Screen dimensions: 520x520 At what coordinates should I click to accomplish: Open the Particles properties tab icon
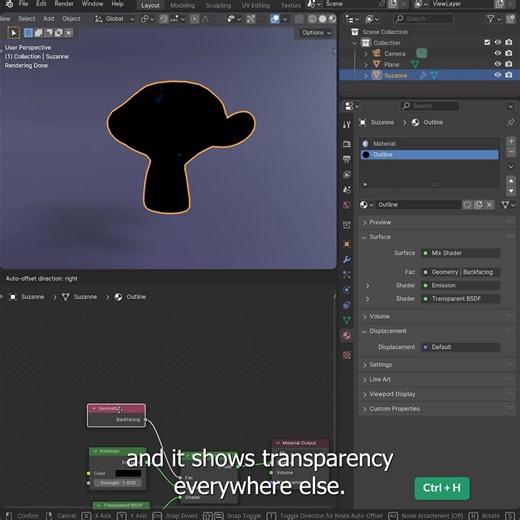[x=347, y=274]
